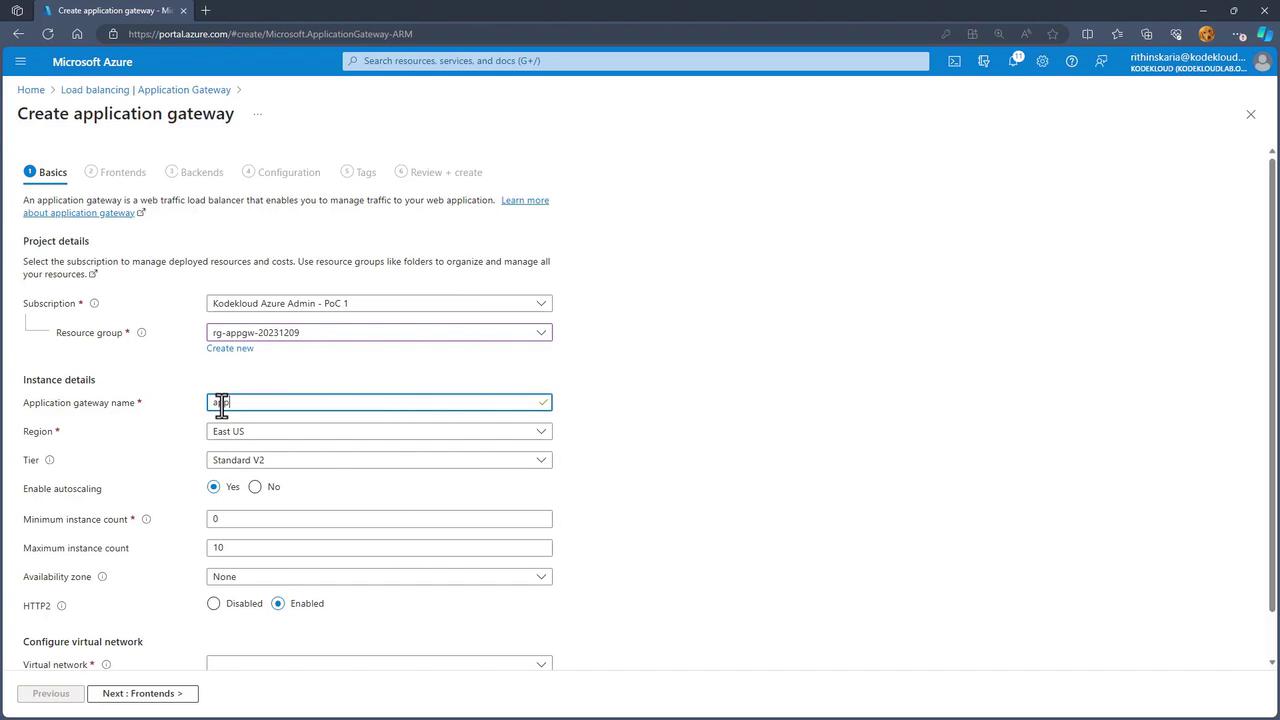Image resolution: width=1280 pixels, height=720 pixels.
Task: Close the Create application gateway blade
Action: click(1250, 114)
